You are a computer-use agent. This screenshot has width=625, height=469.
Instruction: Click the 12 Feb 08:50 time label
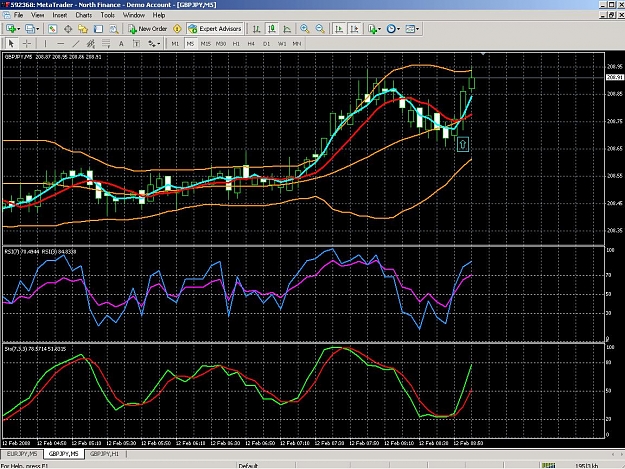(469, 443)
